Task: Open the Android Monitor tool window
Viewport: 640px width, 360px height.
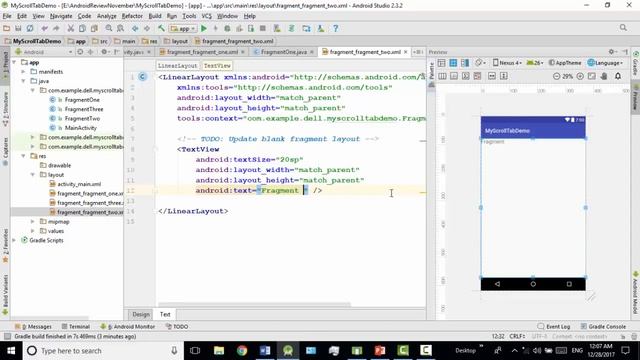Action: [x=128, y=327]
